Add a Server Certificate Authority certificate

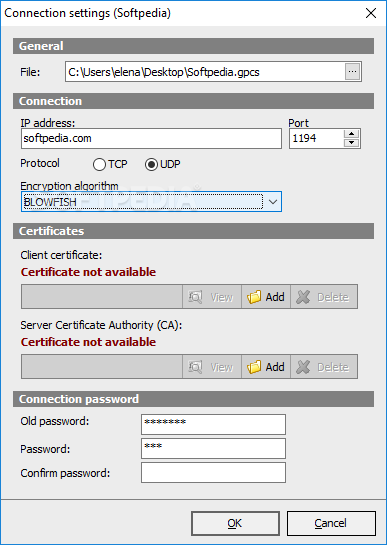click(266, 367)
